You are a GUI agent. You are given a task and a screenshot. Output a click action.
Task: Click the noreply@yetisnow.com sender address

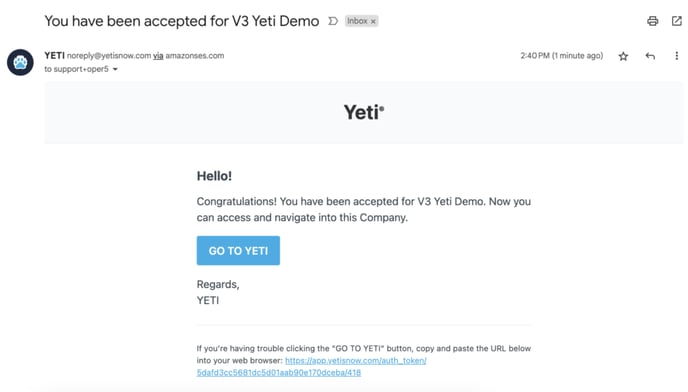[109, 56]
